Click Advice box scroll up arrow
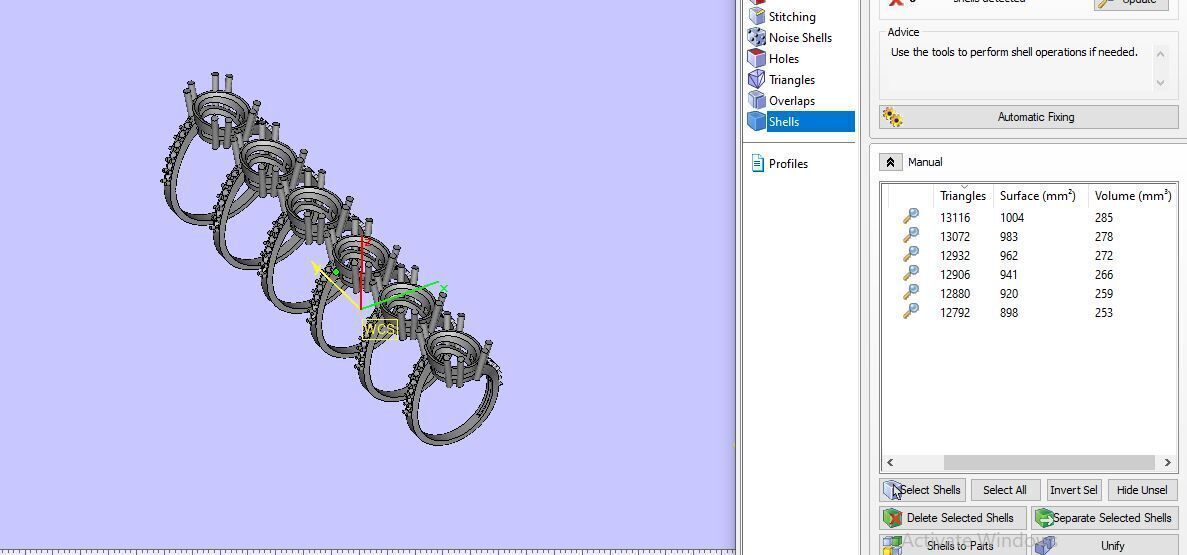Viewport: 1187px width, 555px height. point(1161,55)
